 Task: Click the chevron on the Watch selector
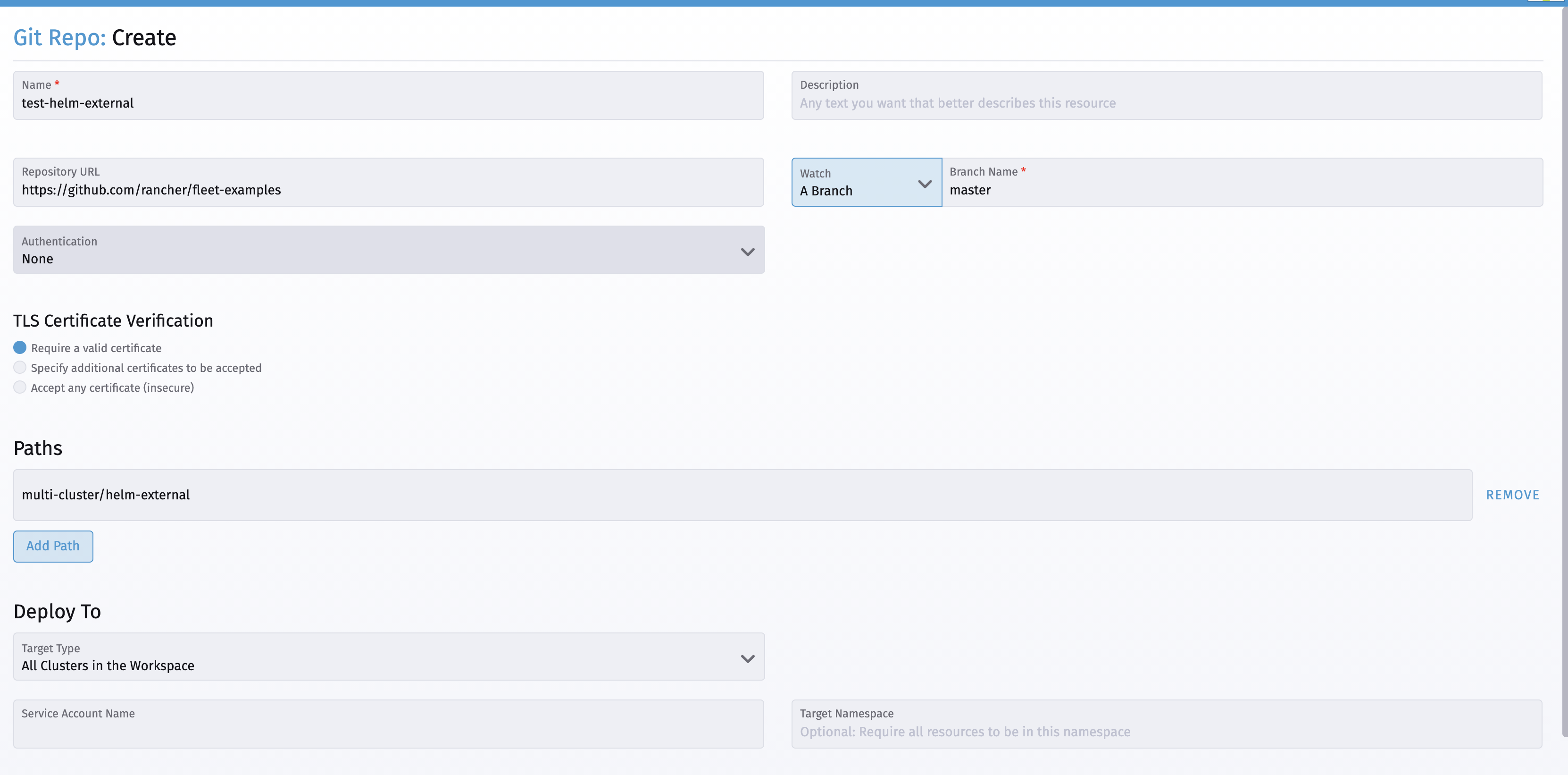pyautogui.click(x=925, y=183)
